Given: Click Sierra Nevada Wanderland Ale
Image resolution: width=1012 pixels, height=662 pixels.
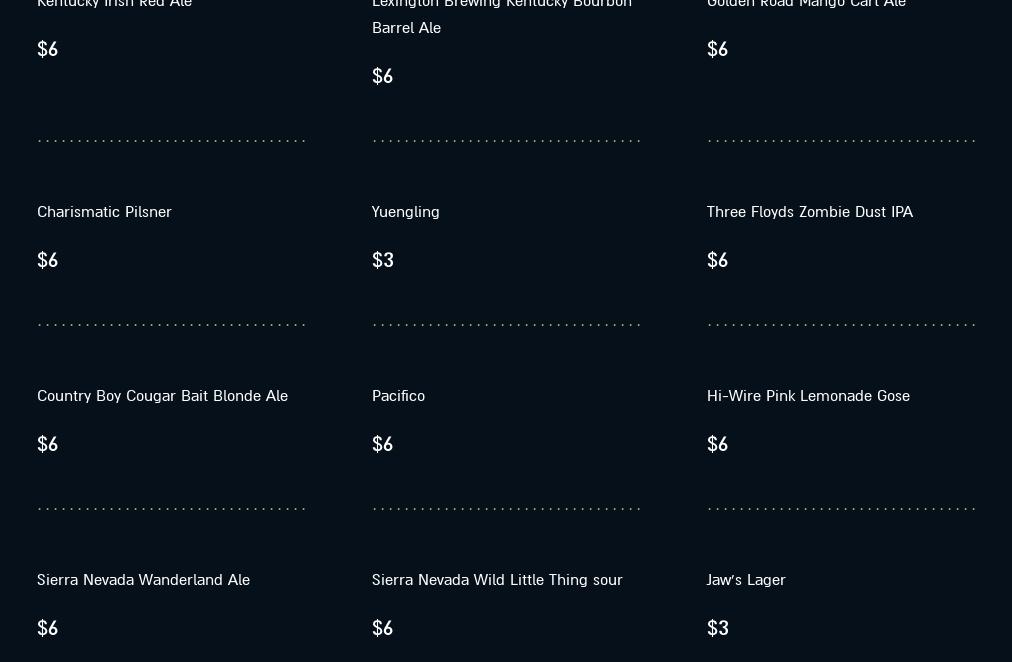Looking at the screenshot, I should click(143, 580).
